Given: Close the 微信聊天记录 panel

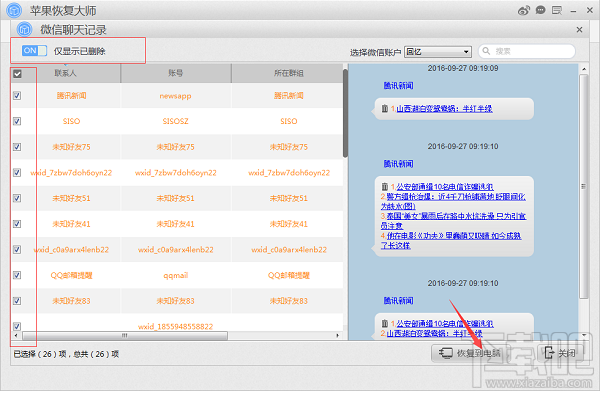Looking at the screenshot, I should tap(579, 30).
